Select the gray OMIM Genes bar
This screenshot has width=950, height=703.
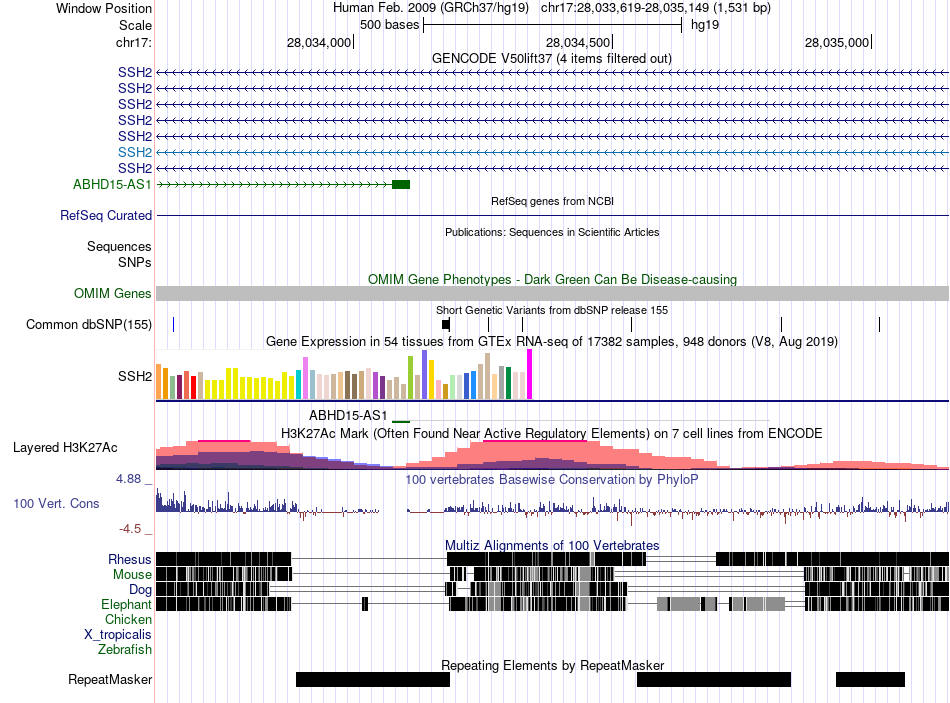coord(553,293)
